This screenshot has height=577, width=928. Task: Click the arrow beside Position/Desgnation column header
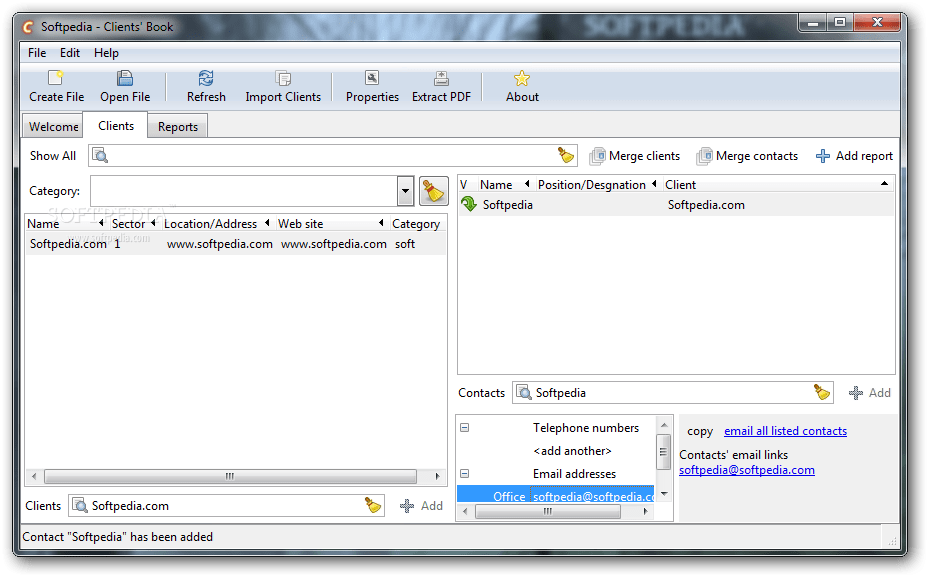(654, 184)
